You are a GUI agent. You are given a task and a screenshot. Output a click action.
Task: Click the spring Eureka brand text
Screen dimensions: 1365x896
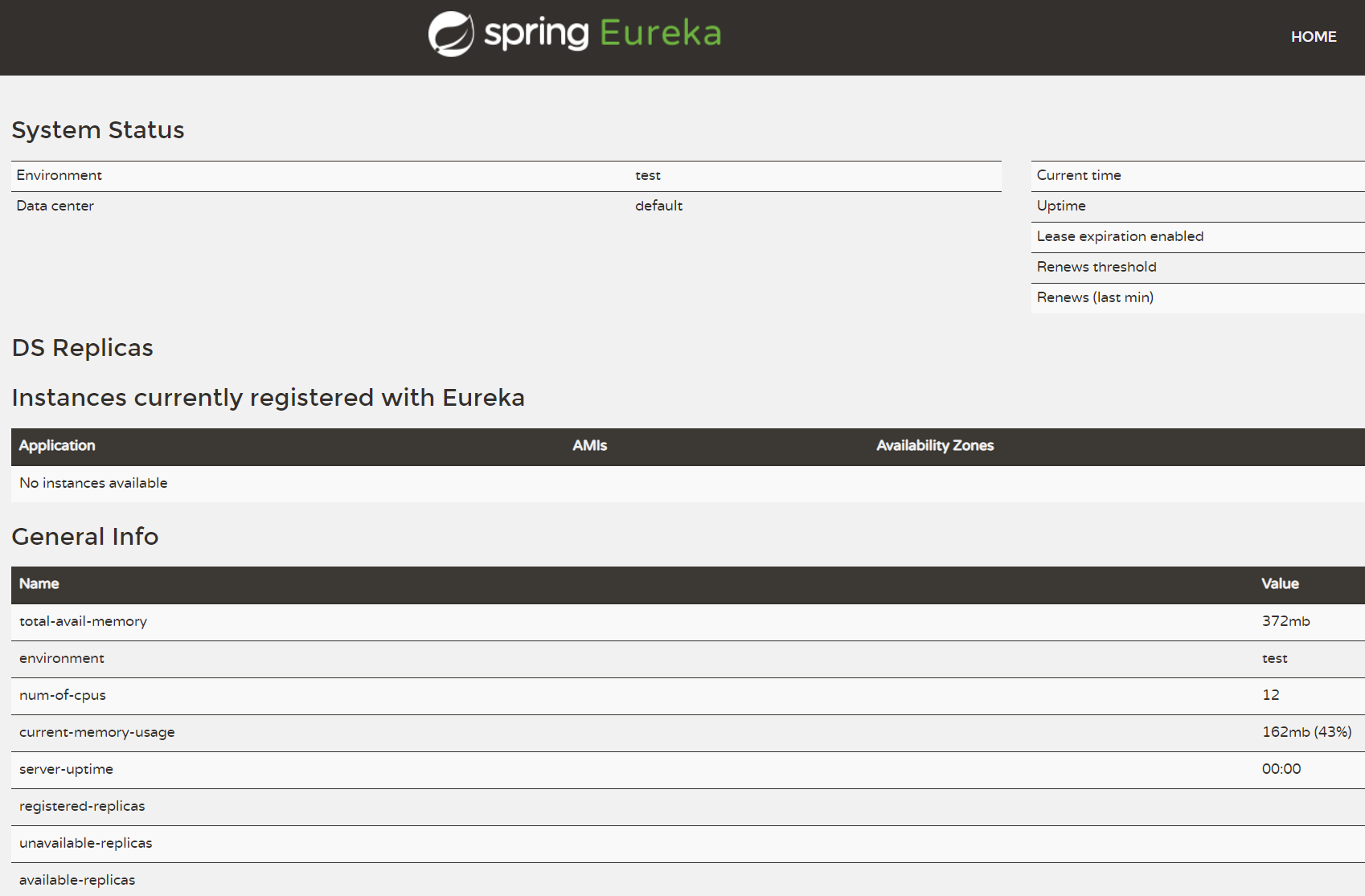click(x=603, y=34)
